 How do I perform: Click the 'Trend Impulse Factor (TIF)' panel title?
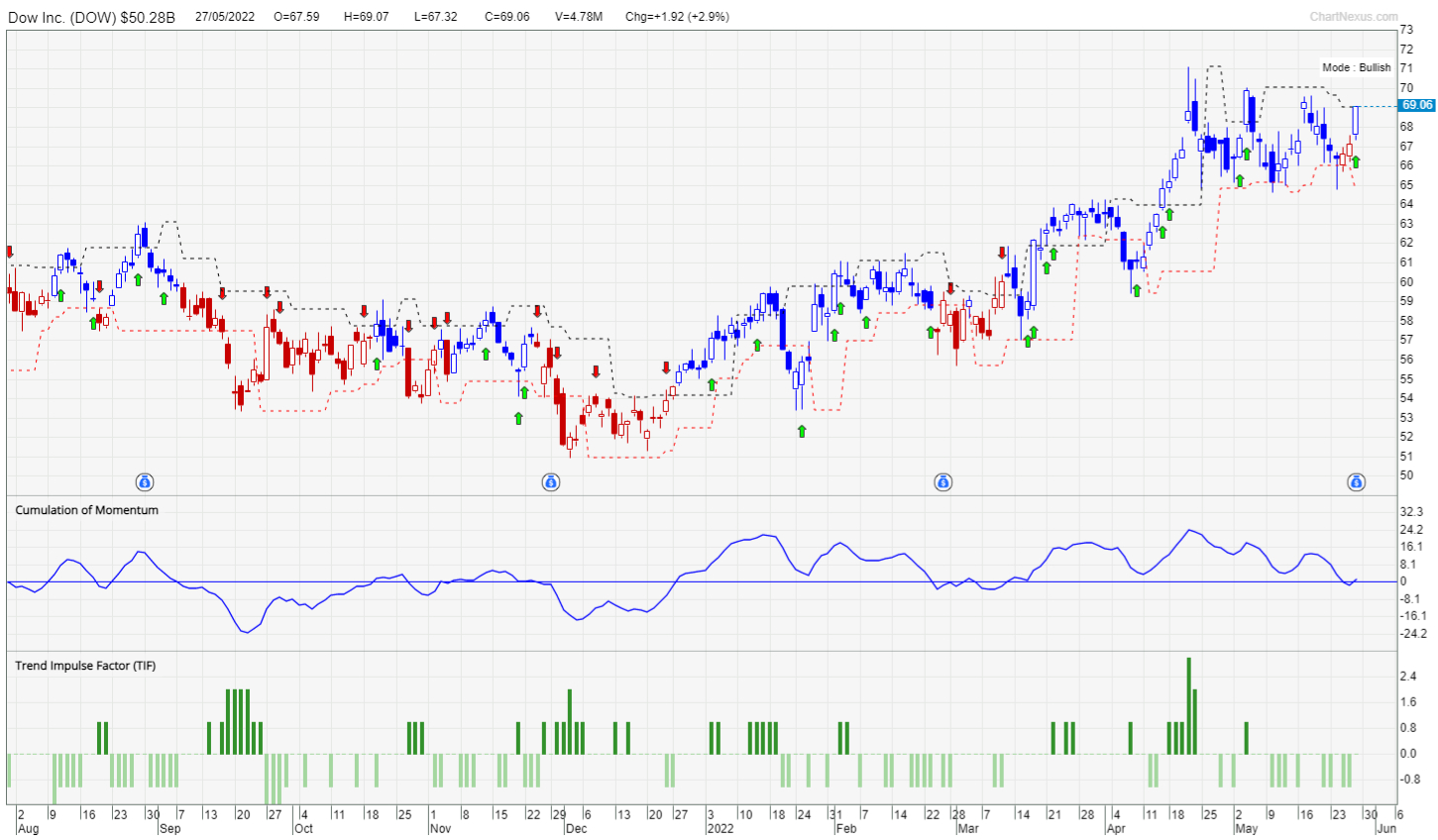coord(85,666)
